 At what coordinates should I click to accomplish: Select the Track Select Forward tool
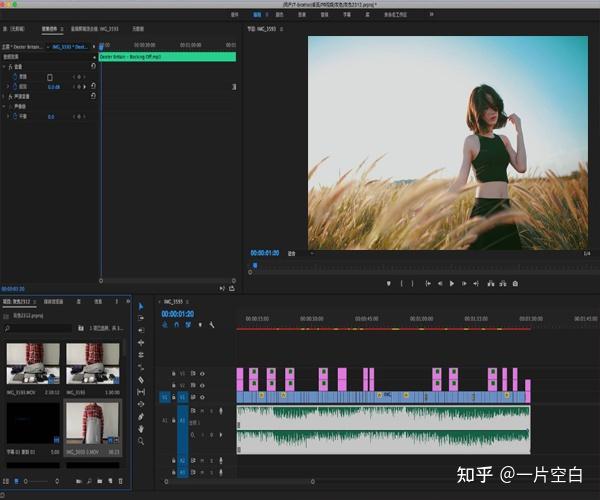pos(140,318)
